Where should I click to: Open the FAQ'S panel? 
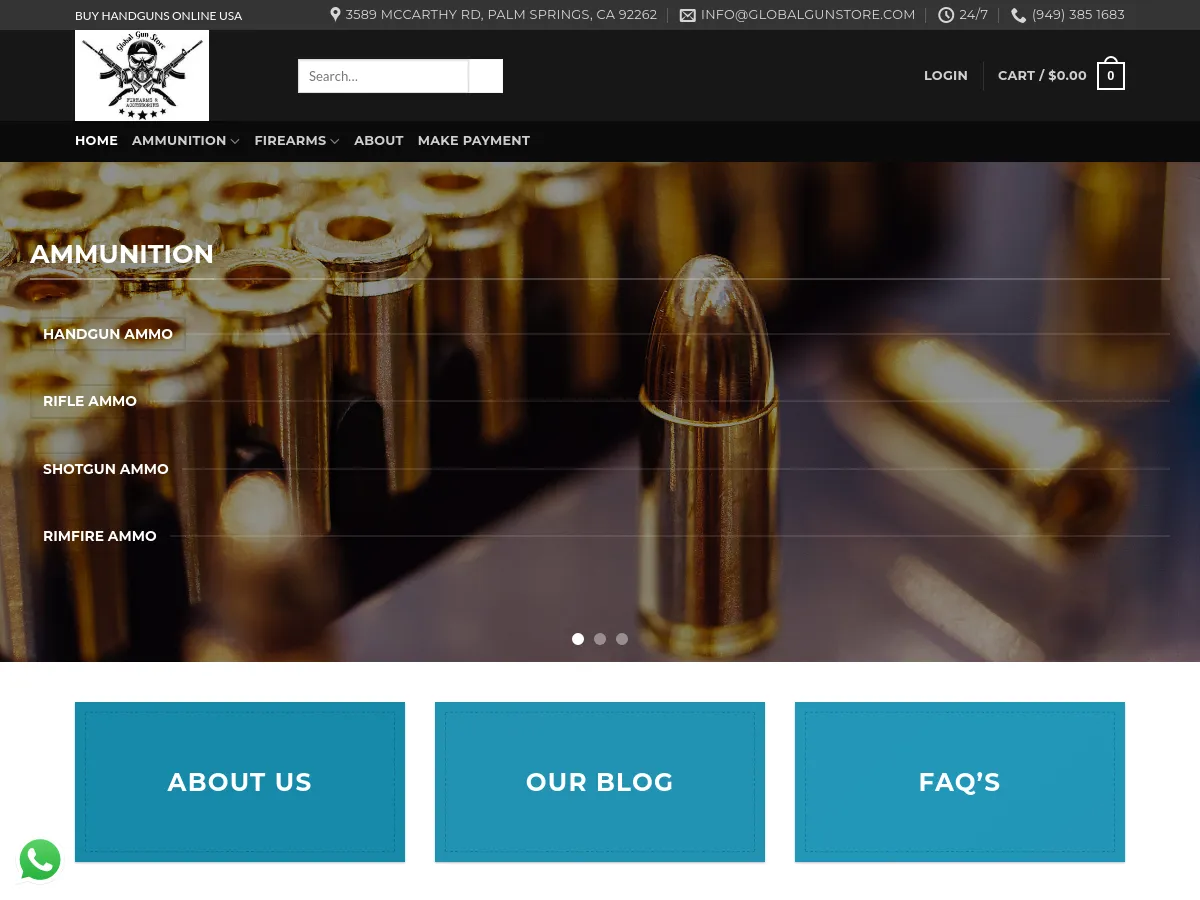click(x=959, y=782)
